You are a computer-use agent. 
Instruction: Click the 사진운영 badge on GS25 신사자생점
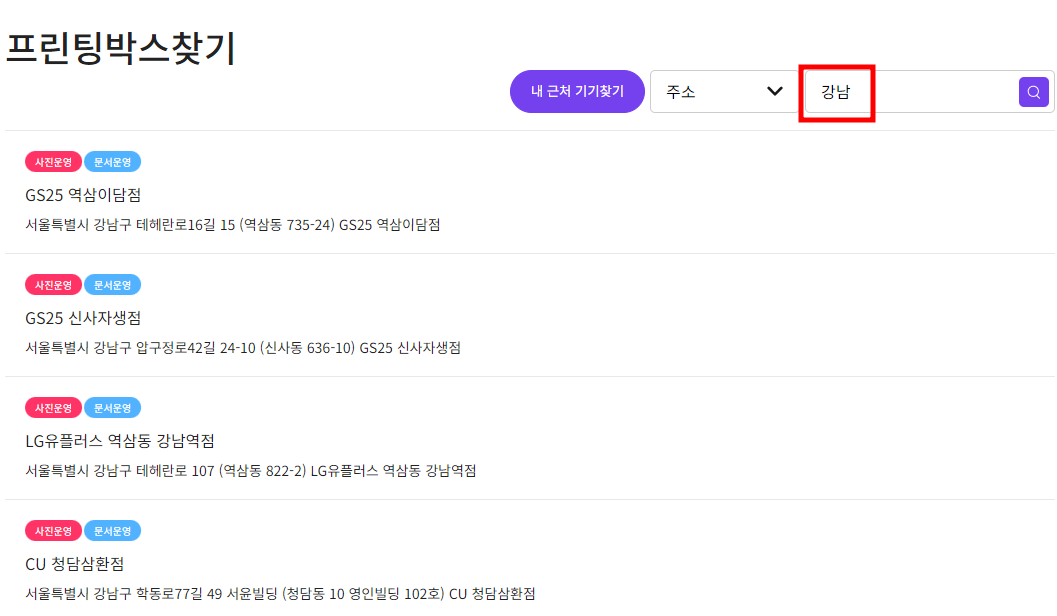53,284
